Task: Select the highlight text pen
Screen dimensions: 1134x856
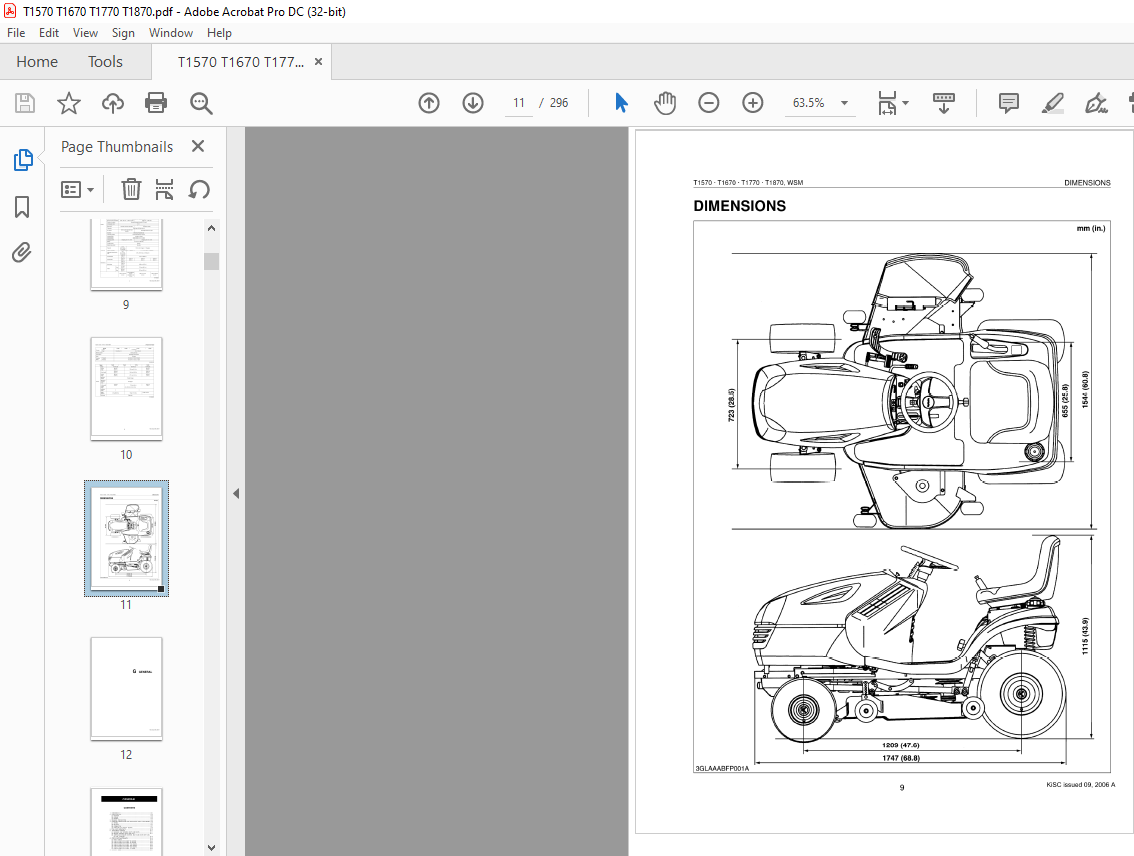Action: 1052,103
